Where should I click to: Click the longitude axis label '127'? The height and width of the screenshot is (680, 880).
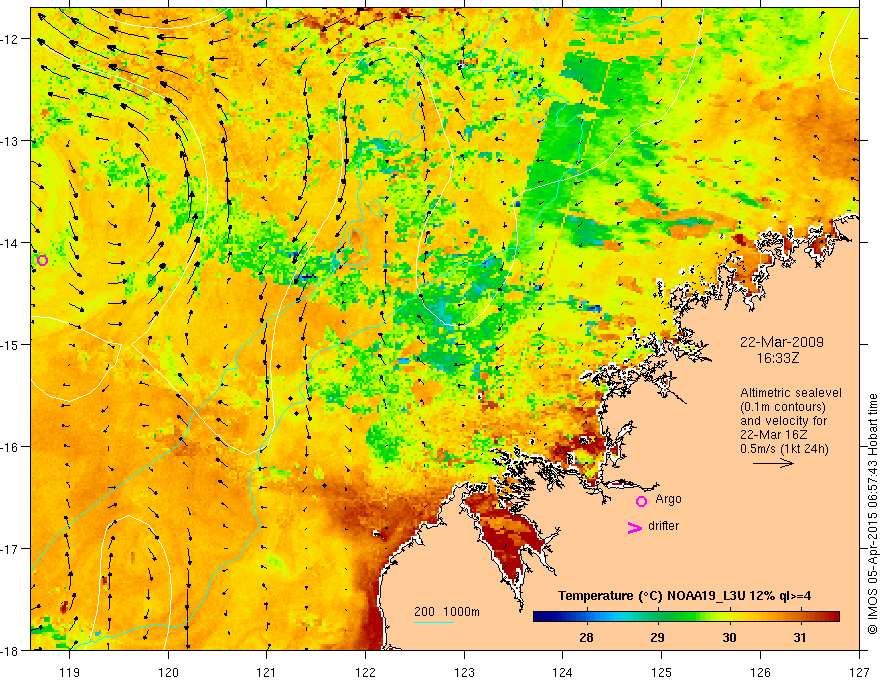pyautogui.click(x=859, y=672)
